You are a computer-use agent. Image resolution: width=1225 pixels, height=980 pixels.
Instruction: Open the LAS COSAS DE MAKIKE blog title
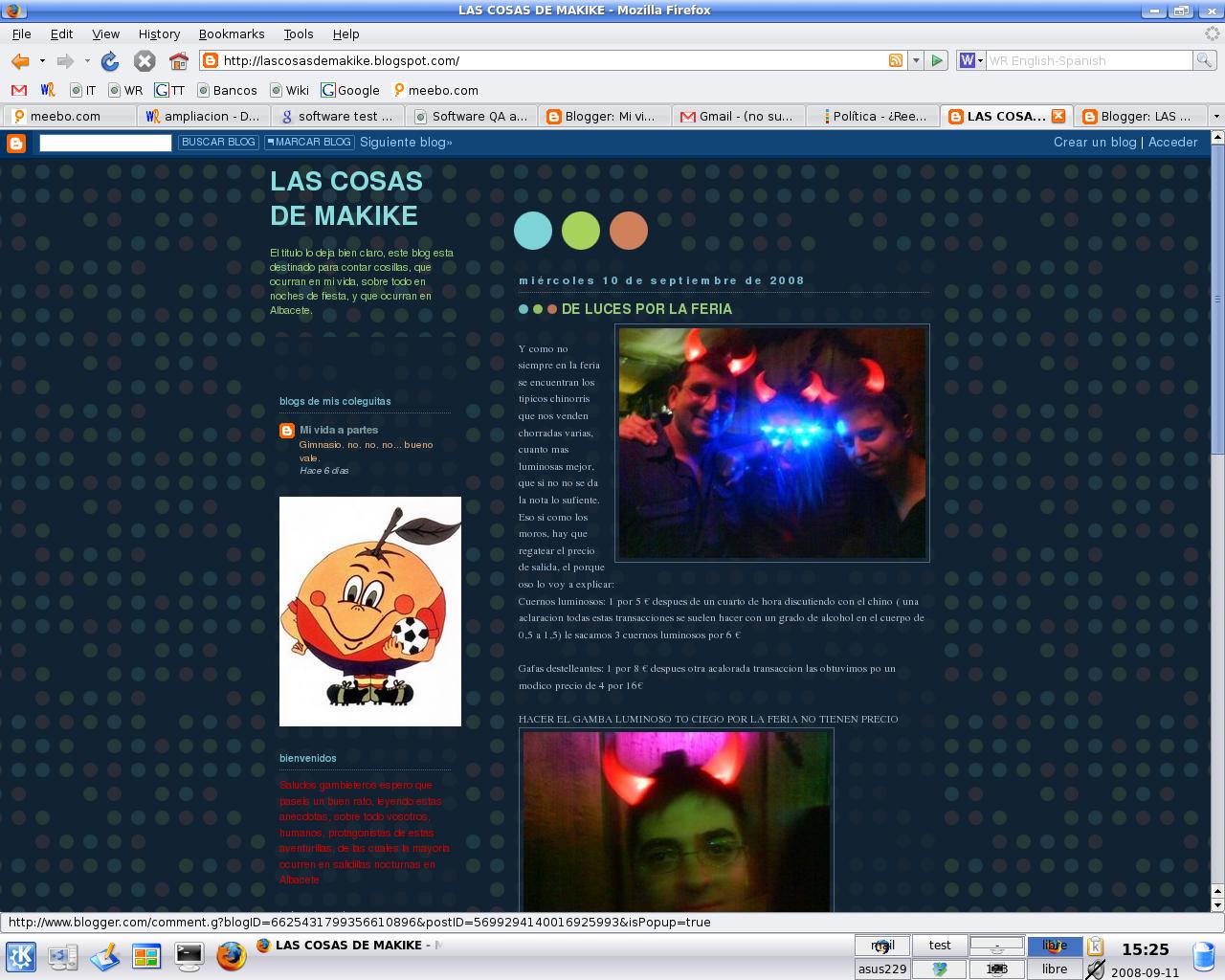coord(346,198)
